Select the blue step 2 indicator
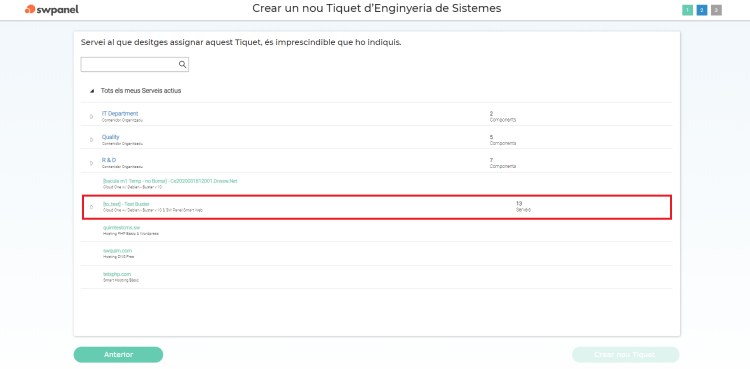750x369 pixels. coord(702,10)
